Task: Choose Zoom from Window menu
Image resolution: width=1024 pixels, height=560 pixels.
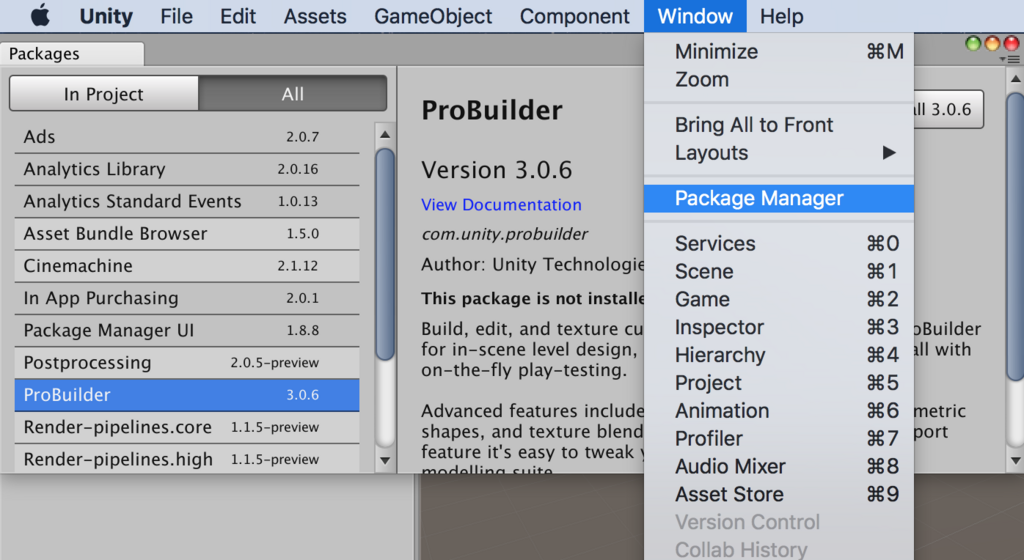Action: click(778, 79)
